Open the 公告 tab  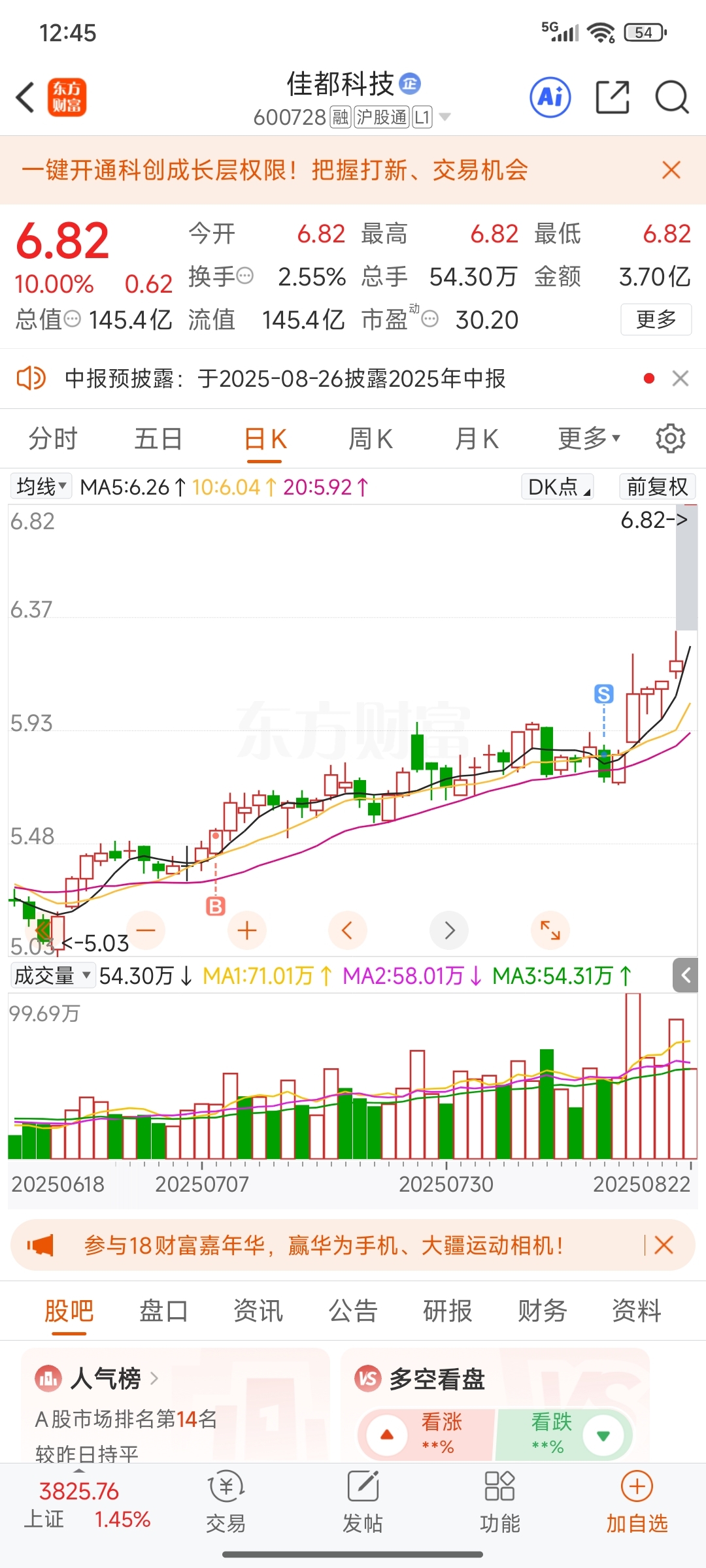click(353, 1311)
